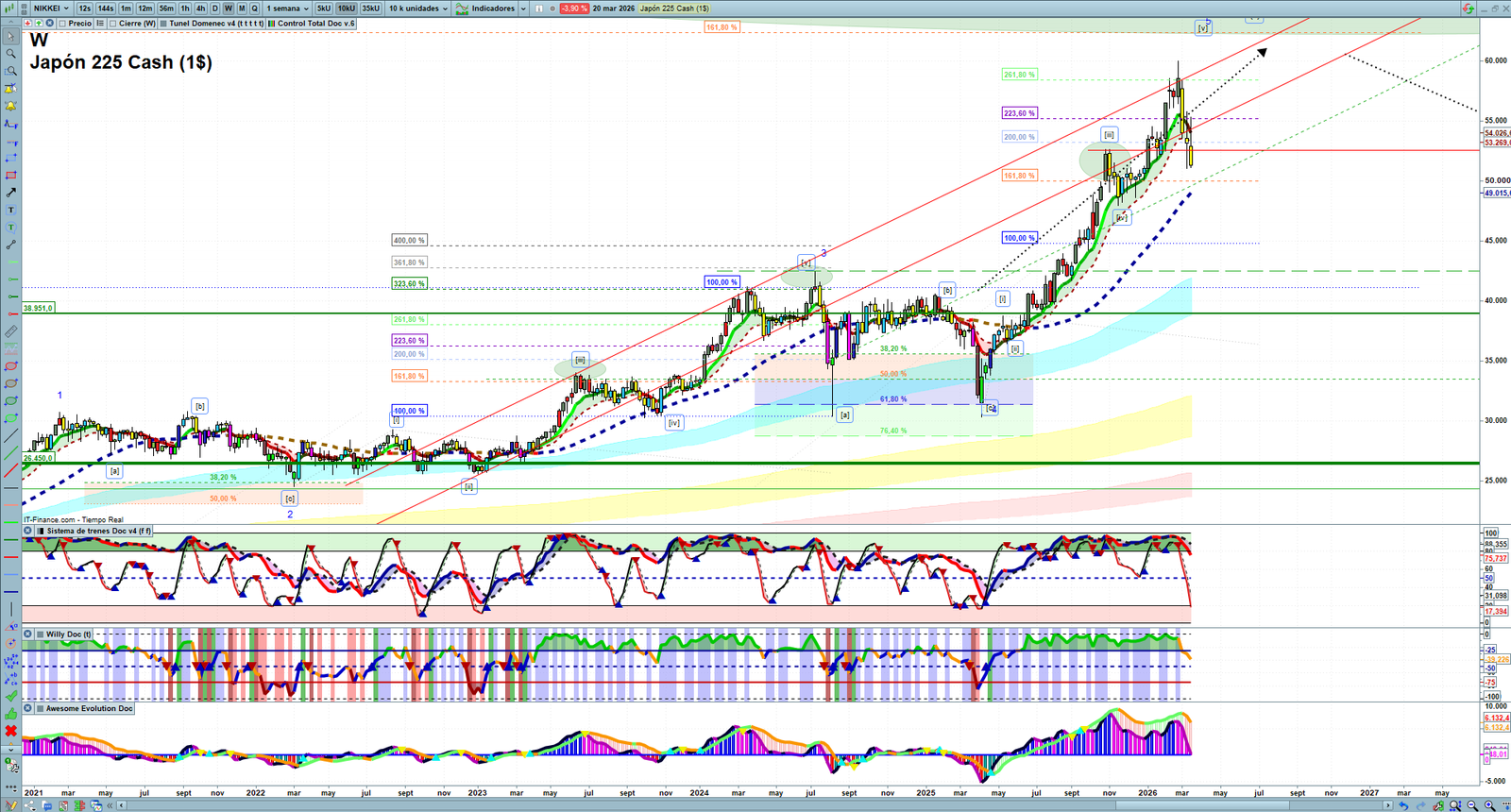Select the segment line tool with endpoints
The image size is (1511, 812).
click(10, 245)
